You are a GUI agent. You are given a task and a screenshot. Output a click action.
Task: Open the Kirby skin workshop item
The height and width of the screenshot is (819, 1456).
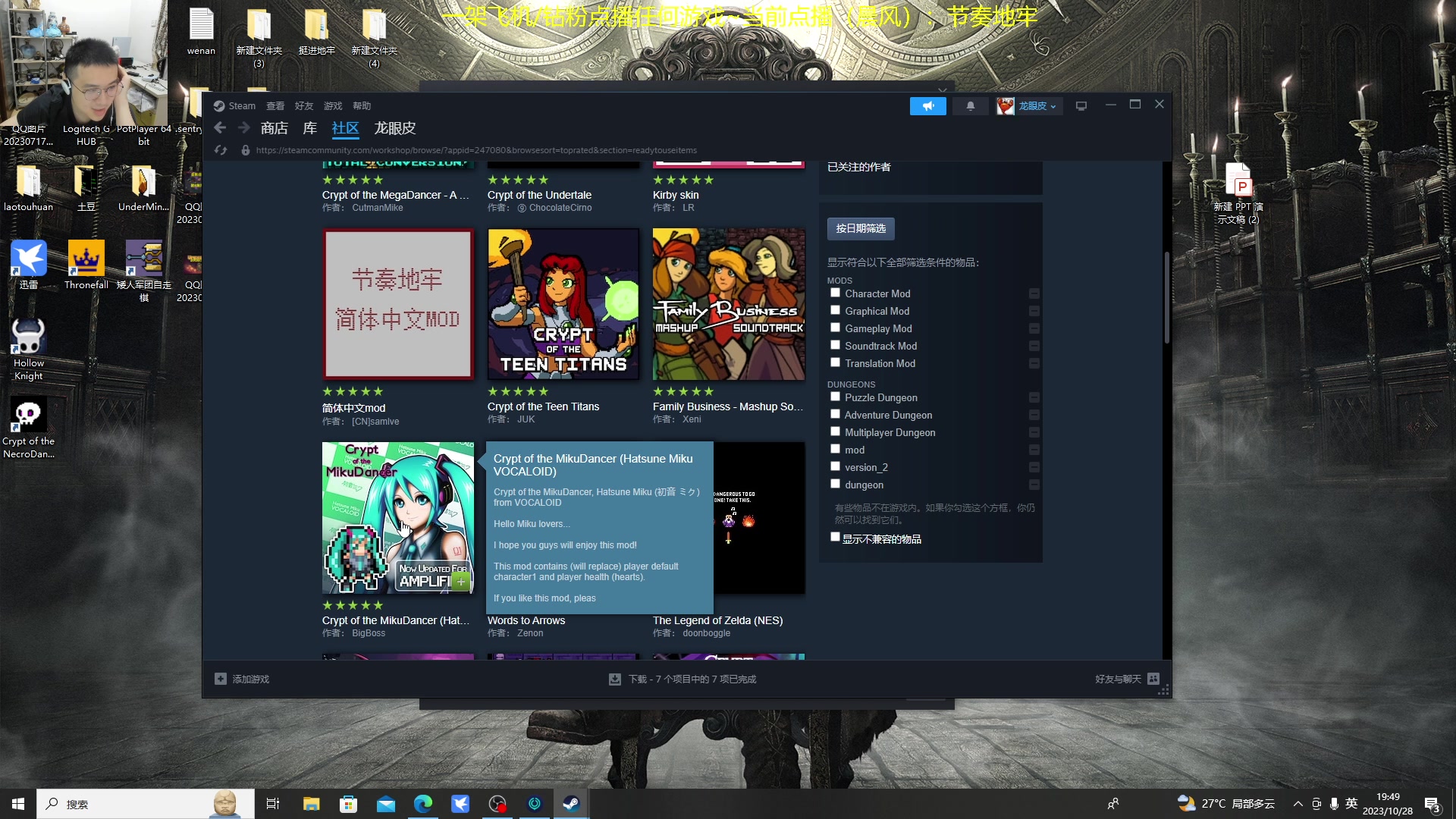676,195
